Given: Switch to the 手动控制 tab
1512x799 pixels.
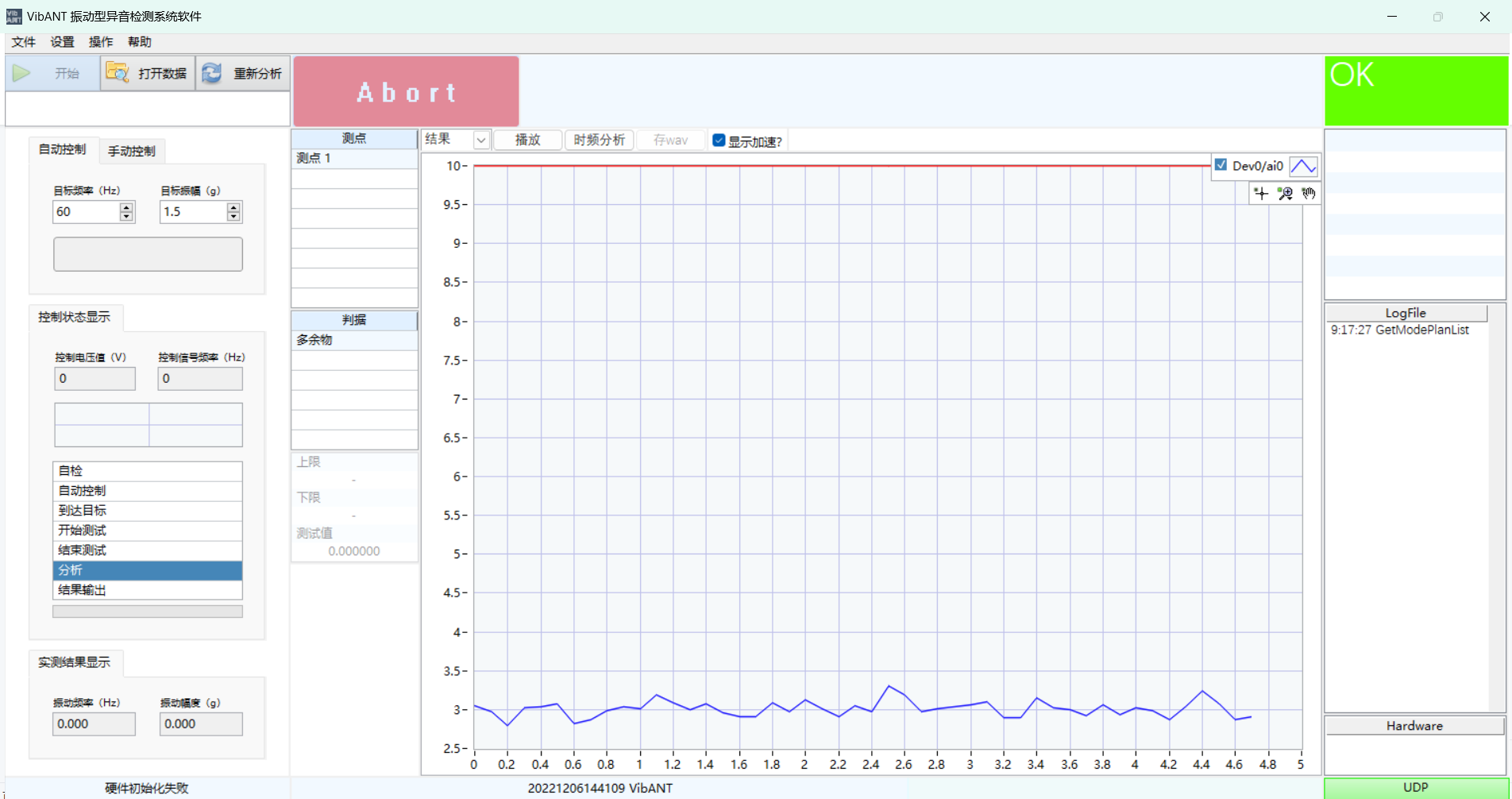Looking at the screenshot, I should (x=132, y=151).
